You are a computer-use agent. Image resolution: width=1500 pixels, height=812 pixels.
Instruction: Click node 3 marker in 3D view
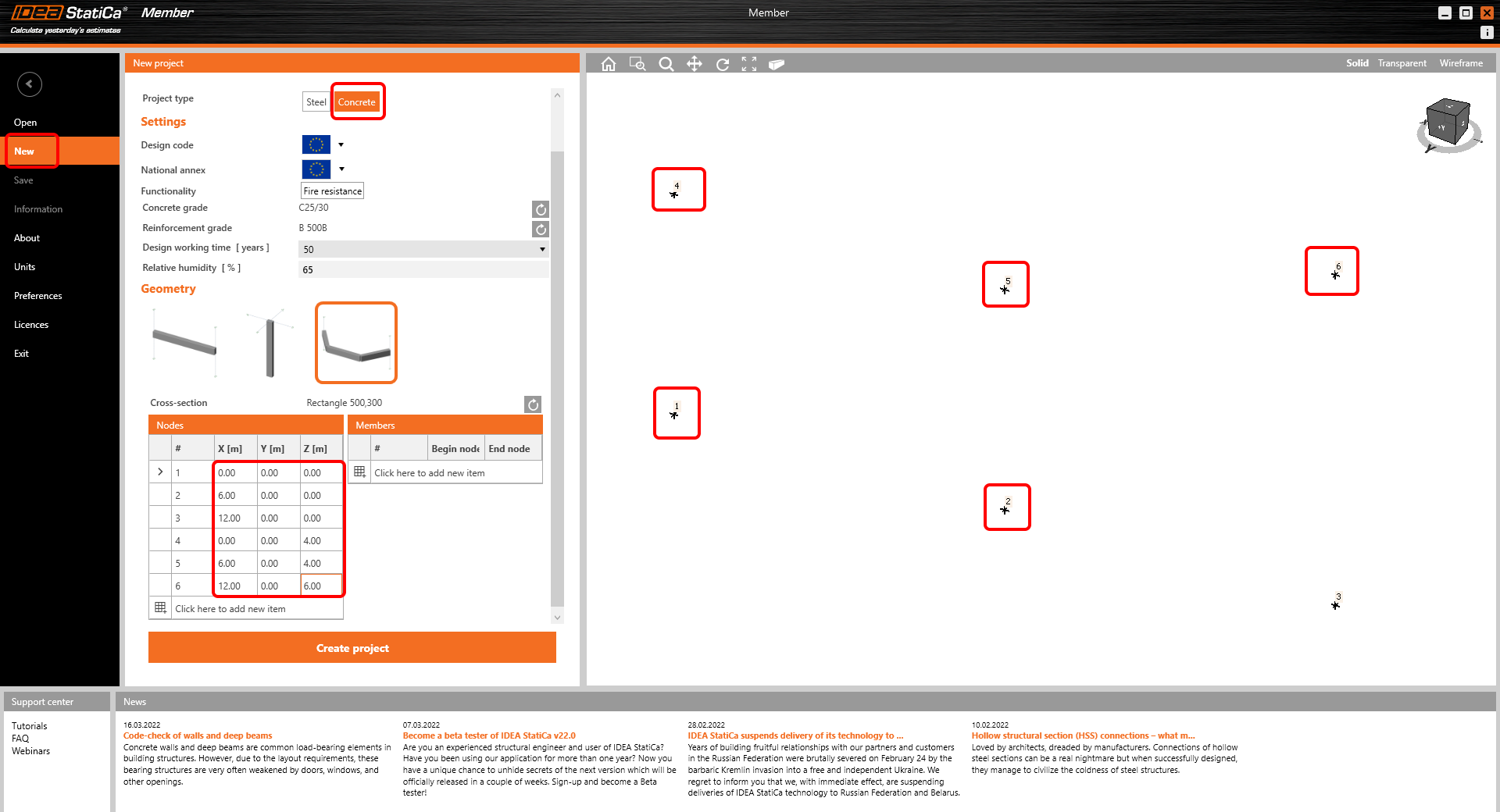[x=1336, y=604]
